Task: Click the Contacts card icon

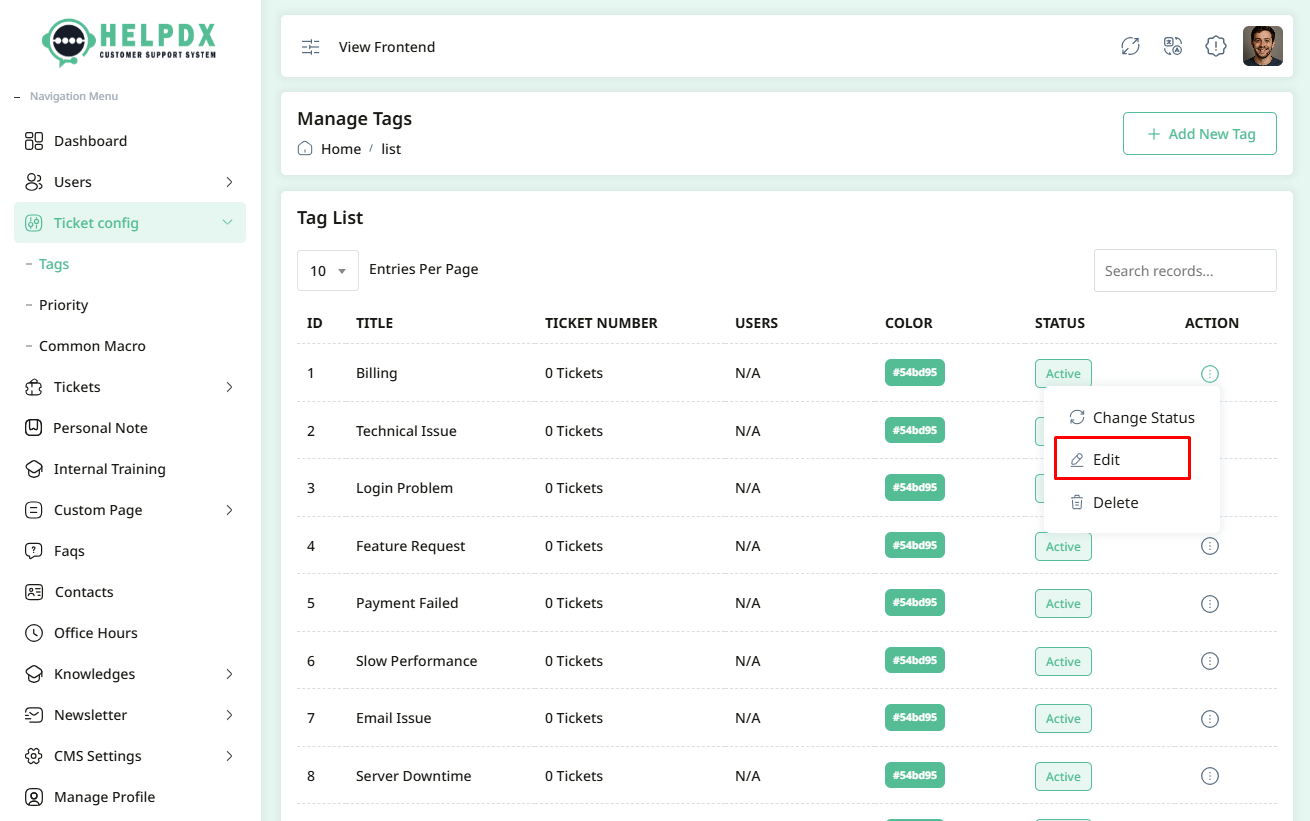Action: pyautogui.click(x=34, y=592)
